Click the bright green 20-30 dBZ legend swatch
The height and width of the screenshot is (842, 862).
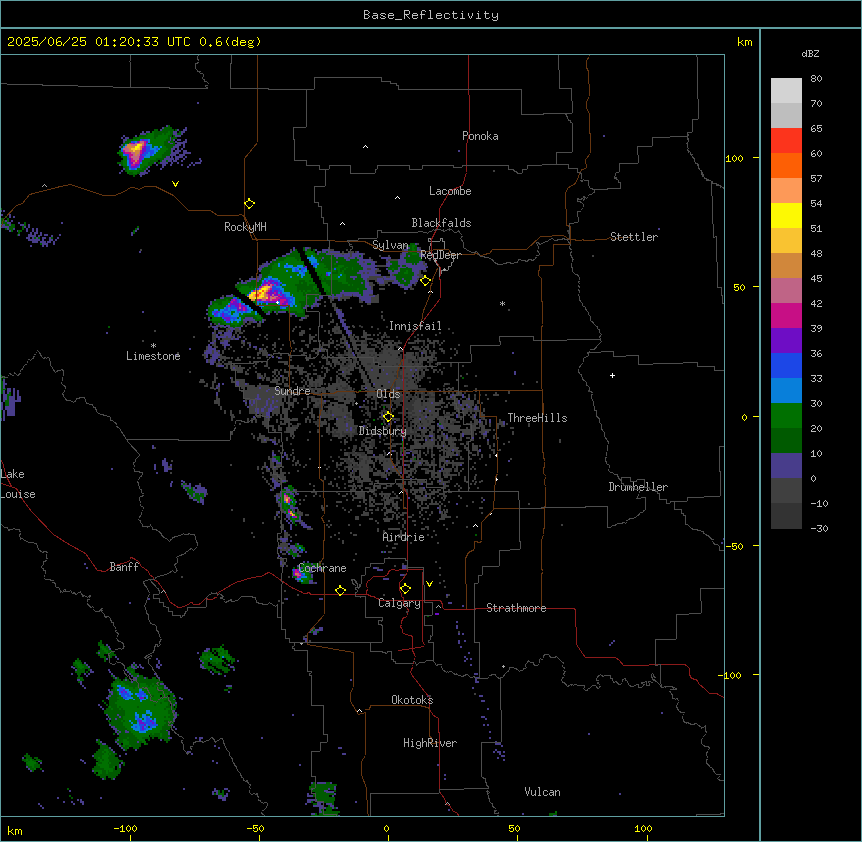coord(786,416)
